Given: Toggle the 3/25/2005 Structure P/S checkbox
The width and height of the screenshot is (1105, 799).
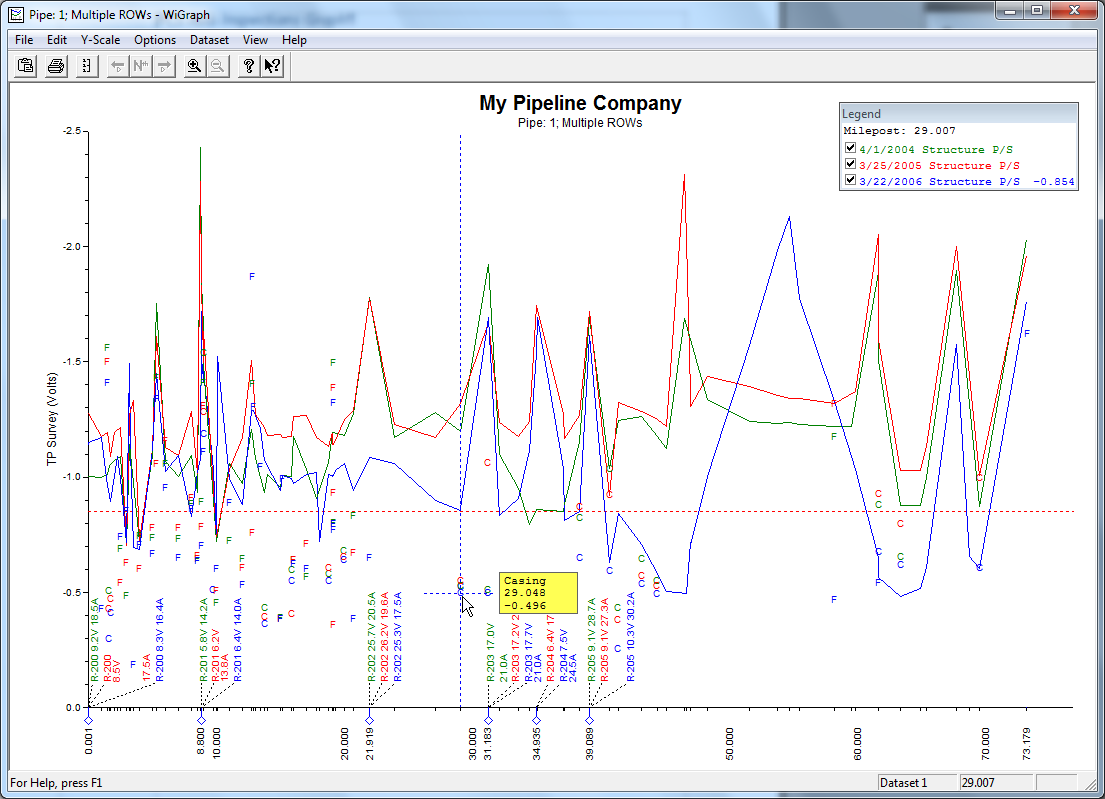Looking at the screenshot, I should 851,164.
